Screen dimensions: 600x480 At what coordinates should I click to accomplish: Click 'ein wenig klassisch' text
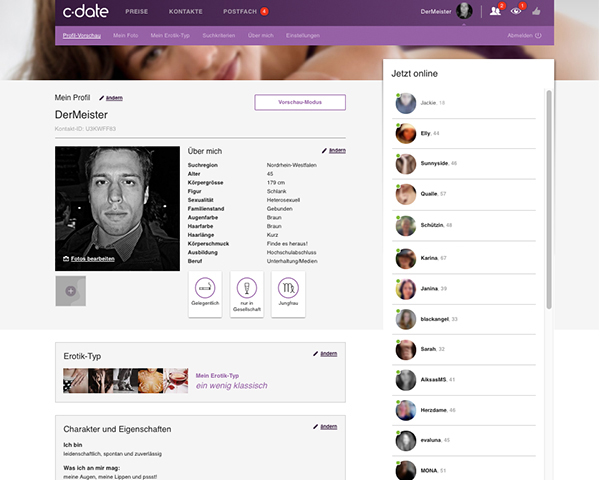[x=232, y=385]
